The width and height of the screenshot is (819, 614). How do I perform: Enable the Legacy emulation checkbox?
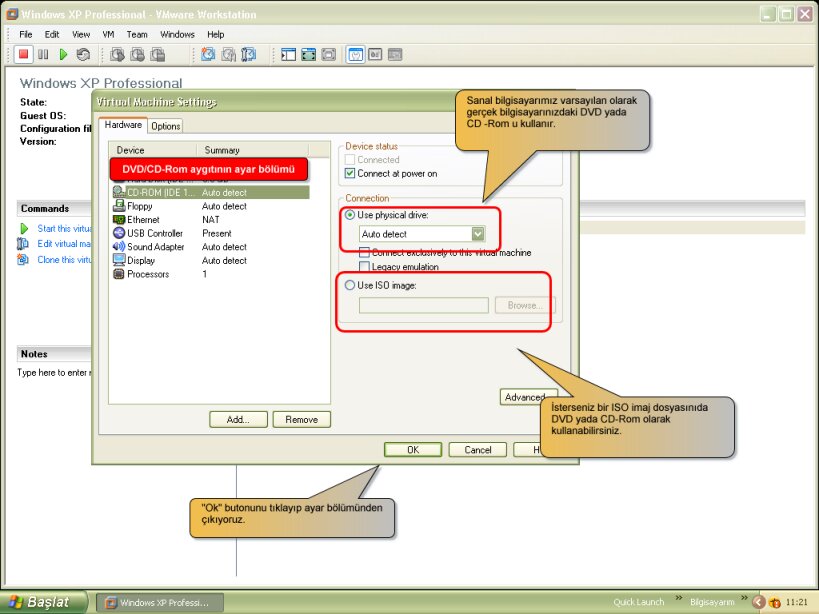click(365, 266)
